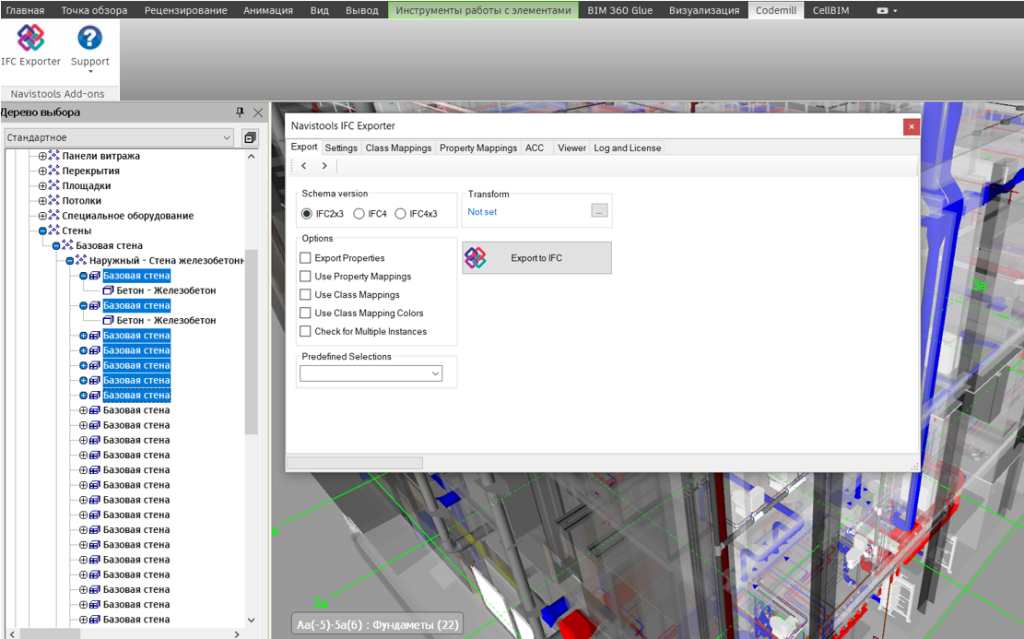Switch to the Property Mappings tab

(478, 148)
